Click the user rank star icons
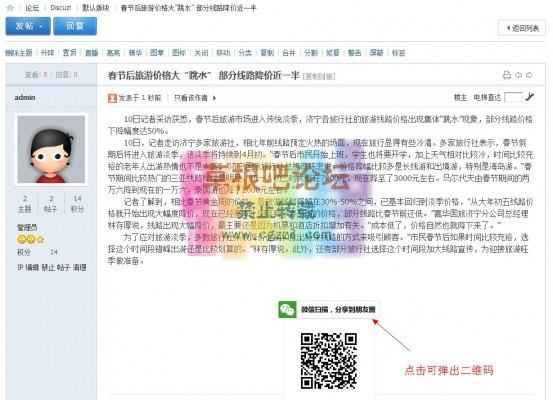 (31, 240)
